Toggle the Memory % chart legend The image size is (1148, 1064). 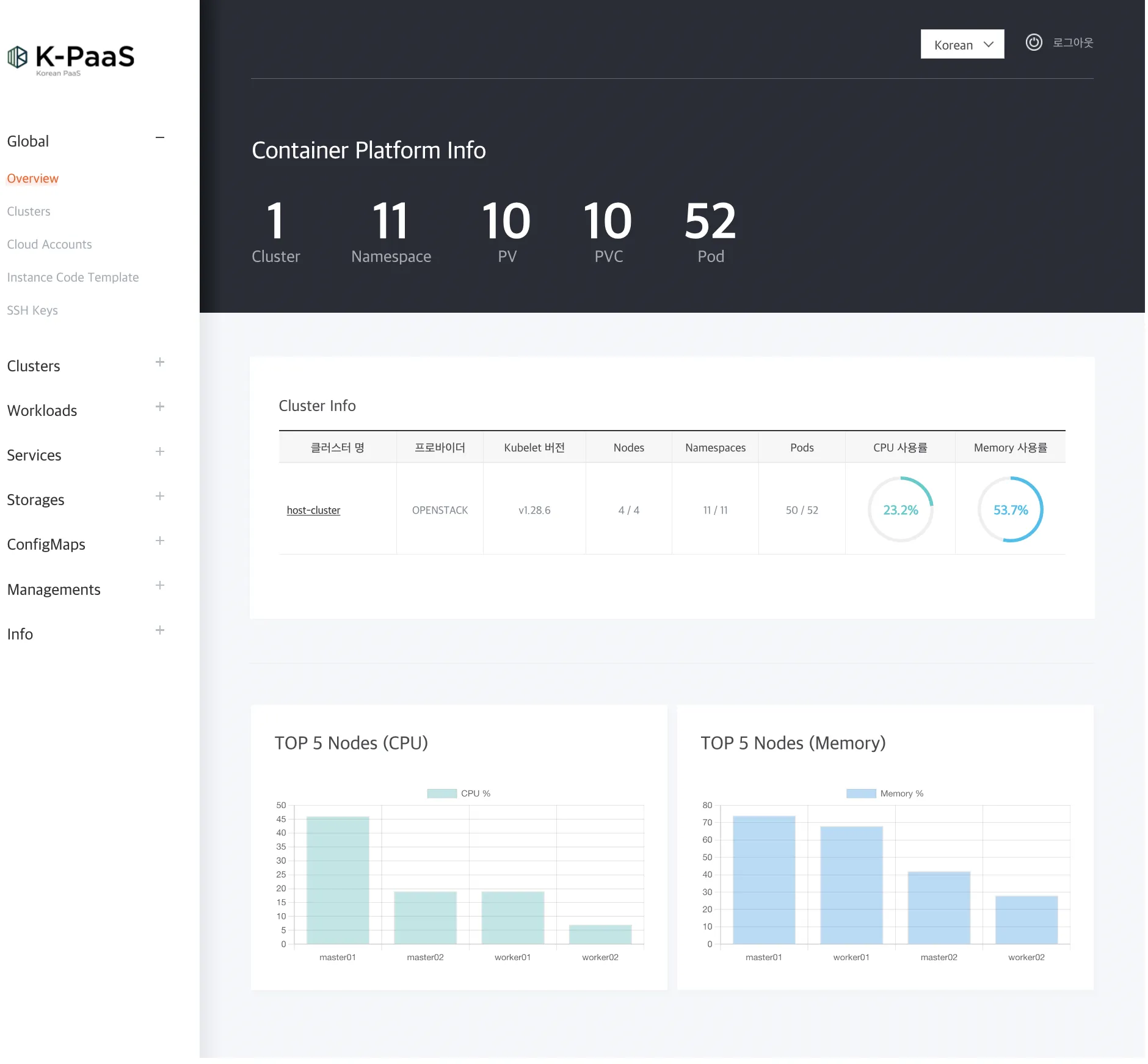click(884, 793)
